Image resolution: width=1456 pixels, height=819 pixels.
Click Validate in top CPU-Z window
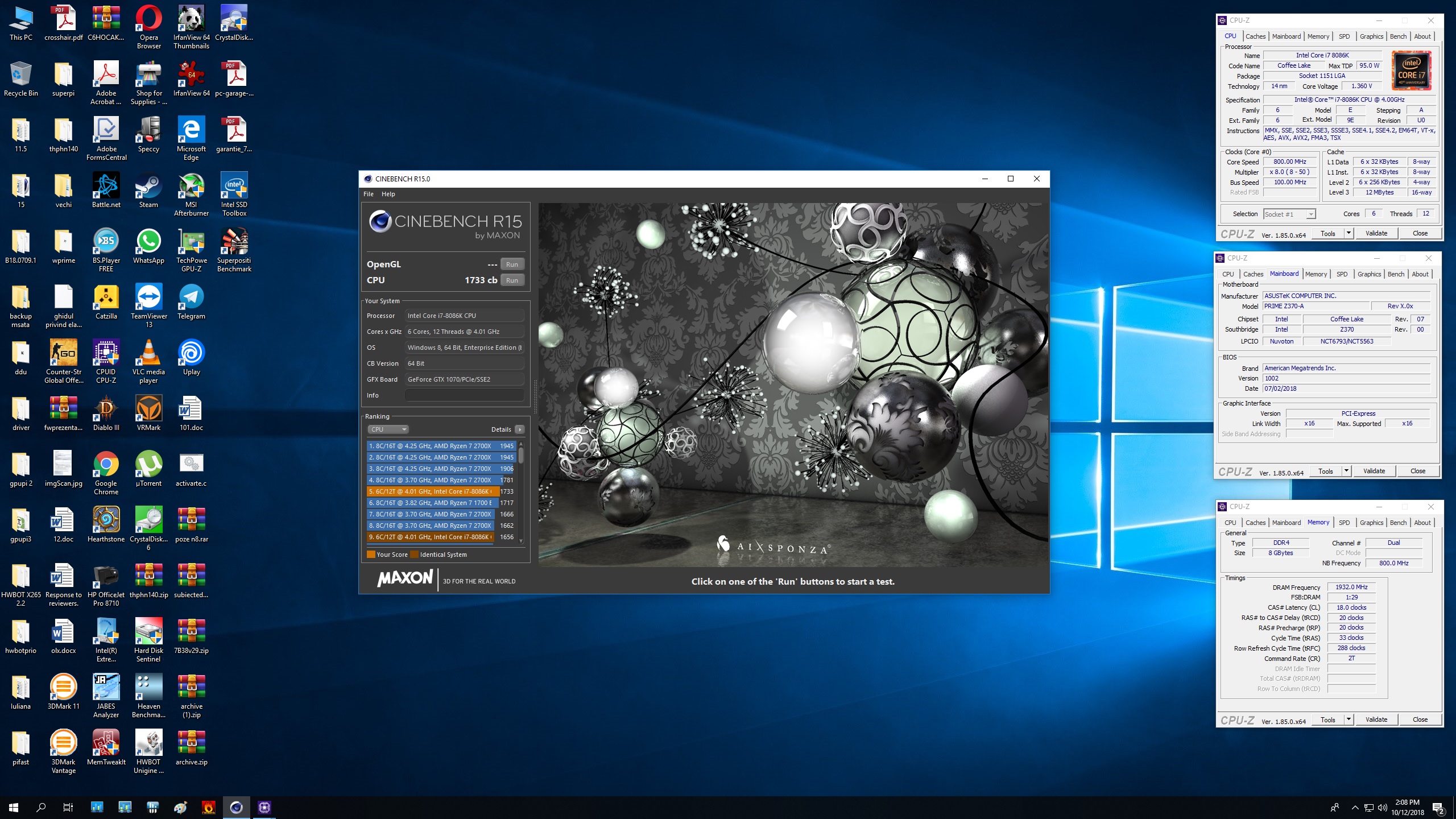pyautogui.click(x=1376, y=233)
